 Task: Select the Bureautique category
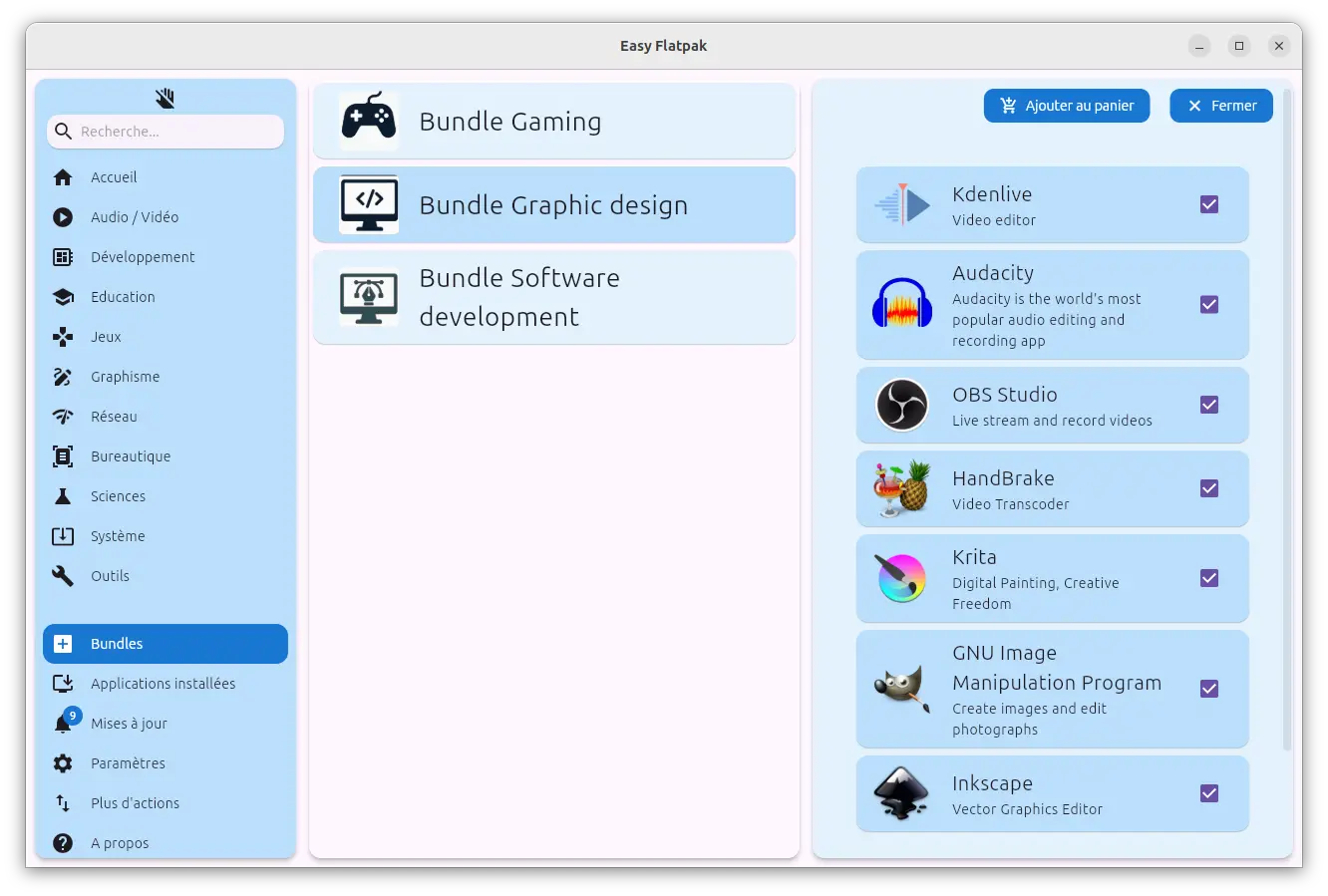[x=166, y=456]
